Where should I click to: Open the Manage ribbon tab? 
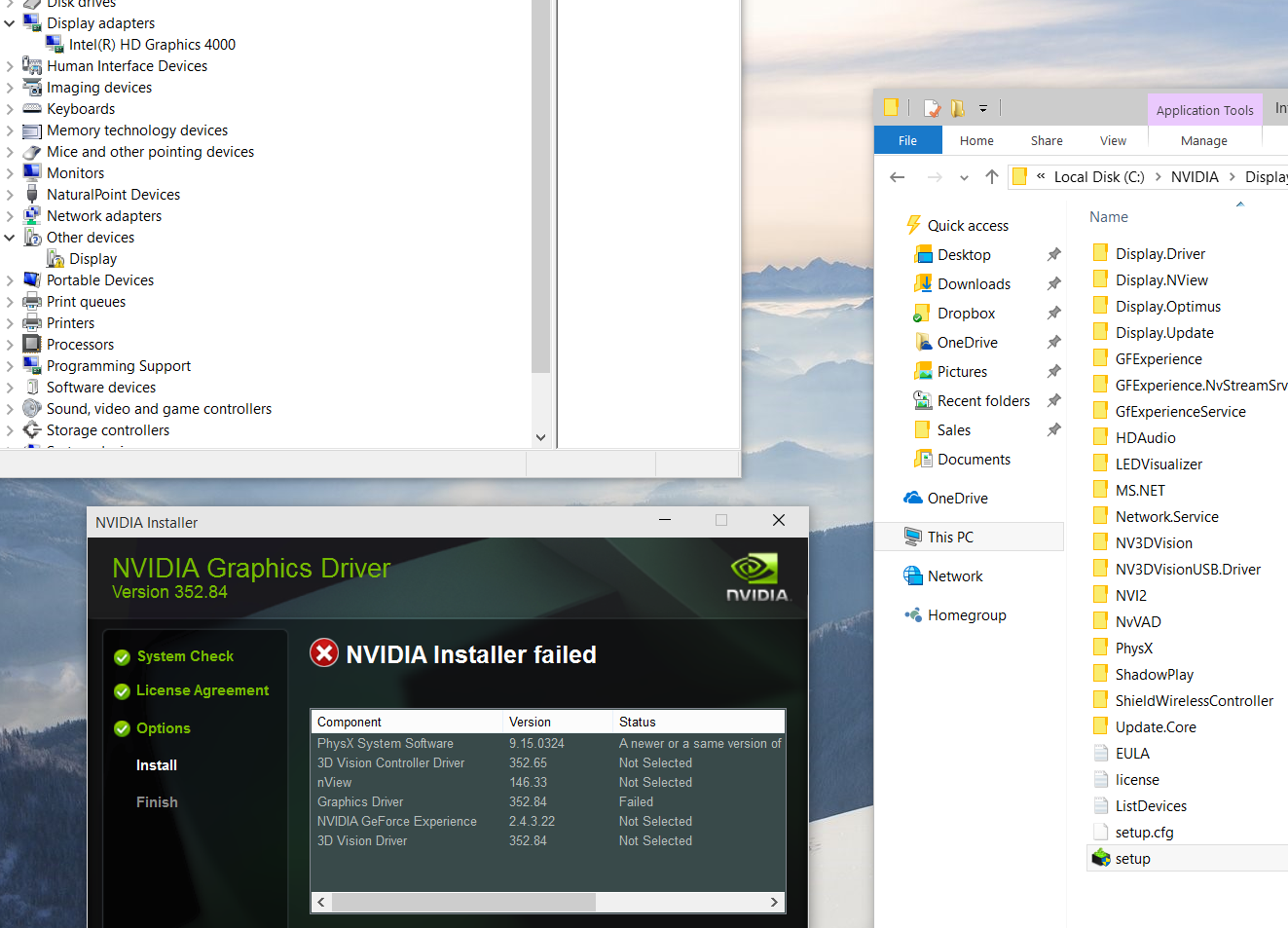tap(1204, 140)
